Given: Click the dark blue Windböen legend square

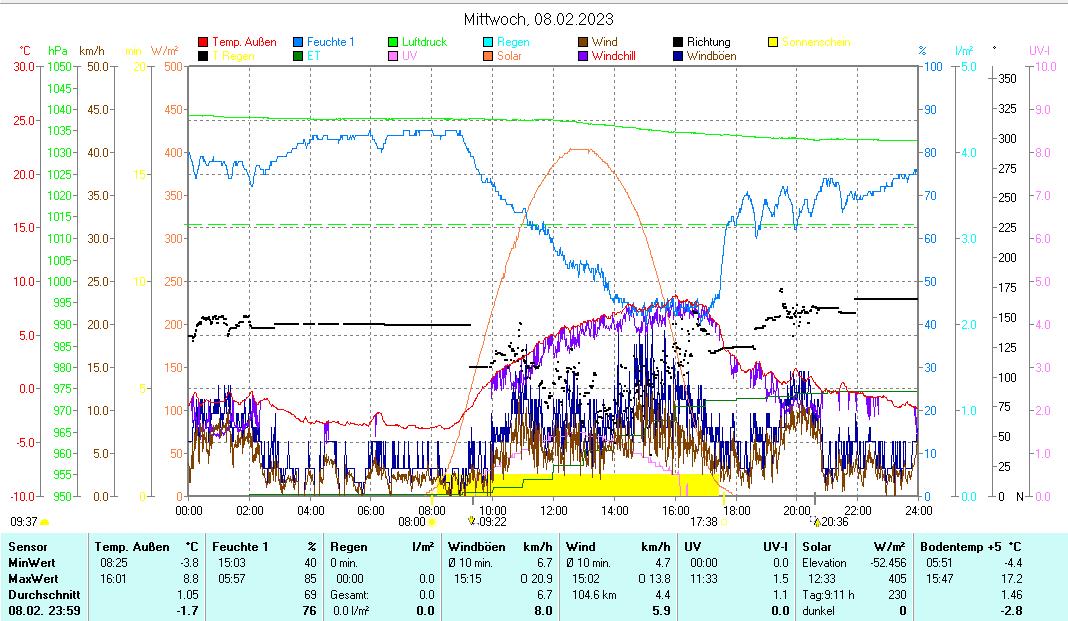Looking at the screenshot, I should (678, 56).
